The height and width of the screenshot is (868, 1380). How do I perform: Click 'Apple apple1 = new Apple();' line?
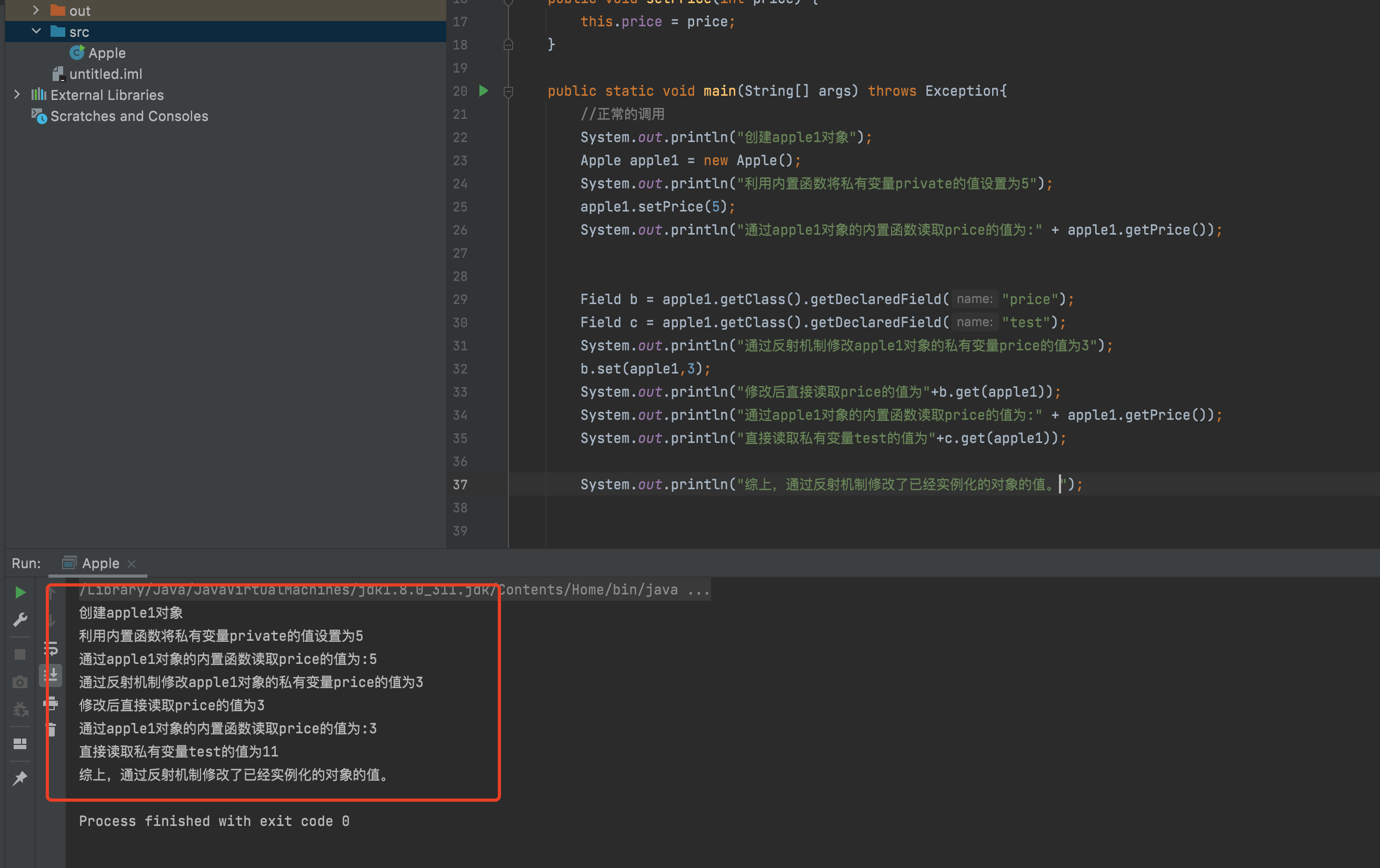pos(691,160)
